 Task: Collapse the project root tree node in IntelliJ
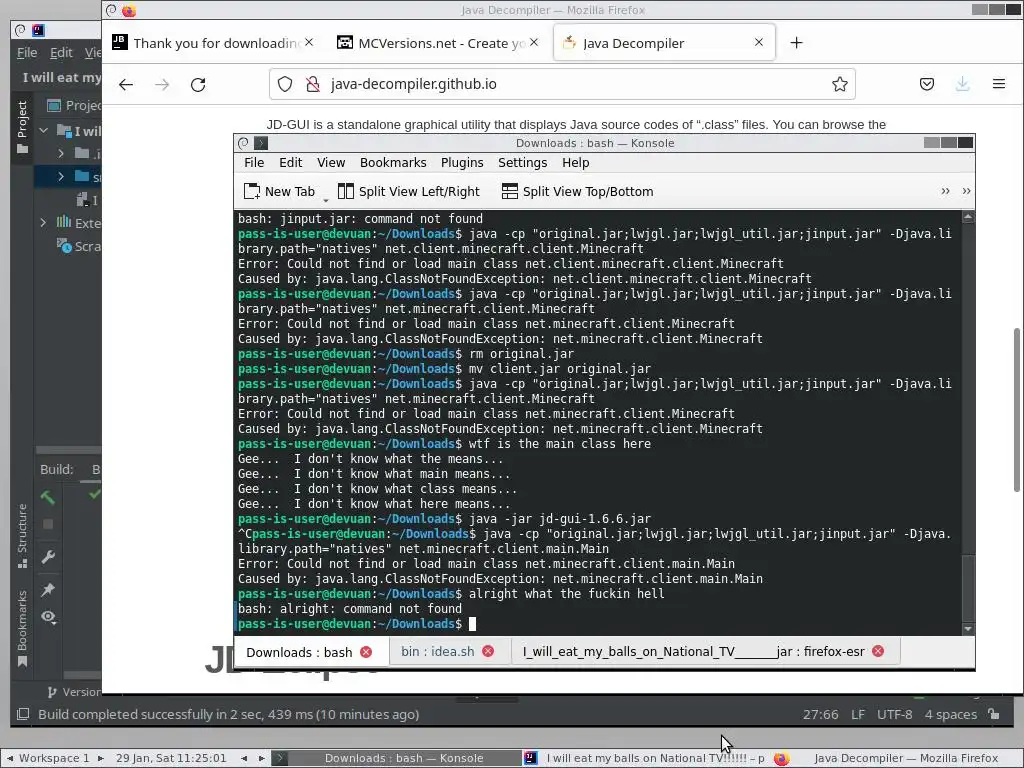click(44, 131)
